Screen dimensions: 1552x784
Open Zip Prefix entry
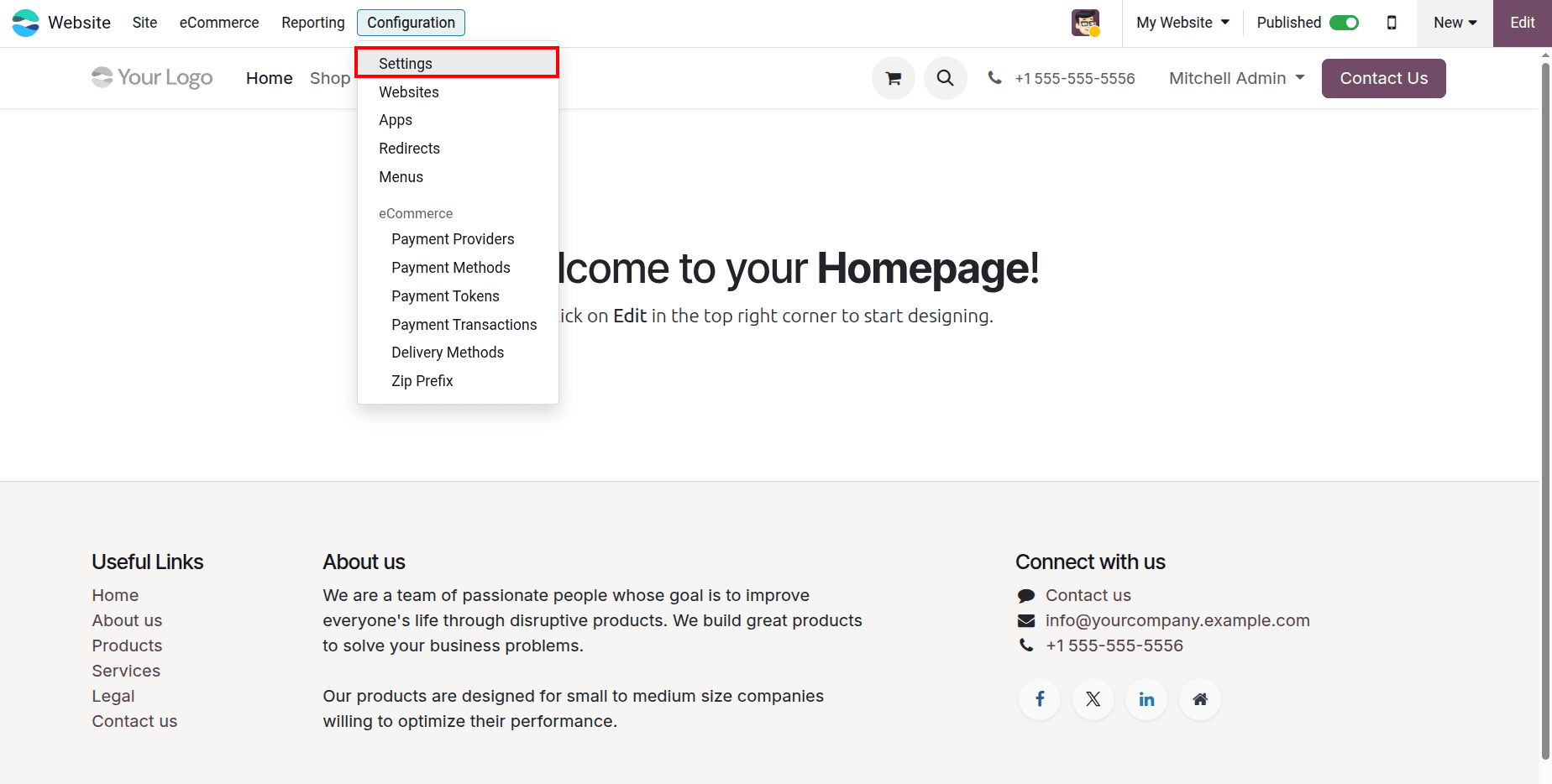click(x=458, y=381)
